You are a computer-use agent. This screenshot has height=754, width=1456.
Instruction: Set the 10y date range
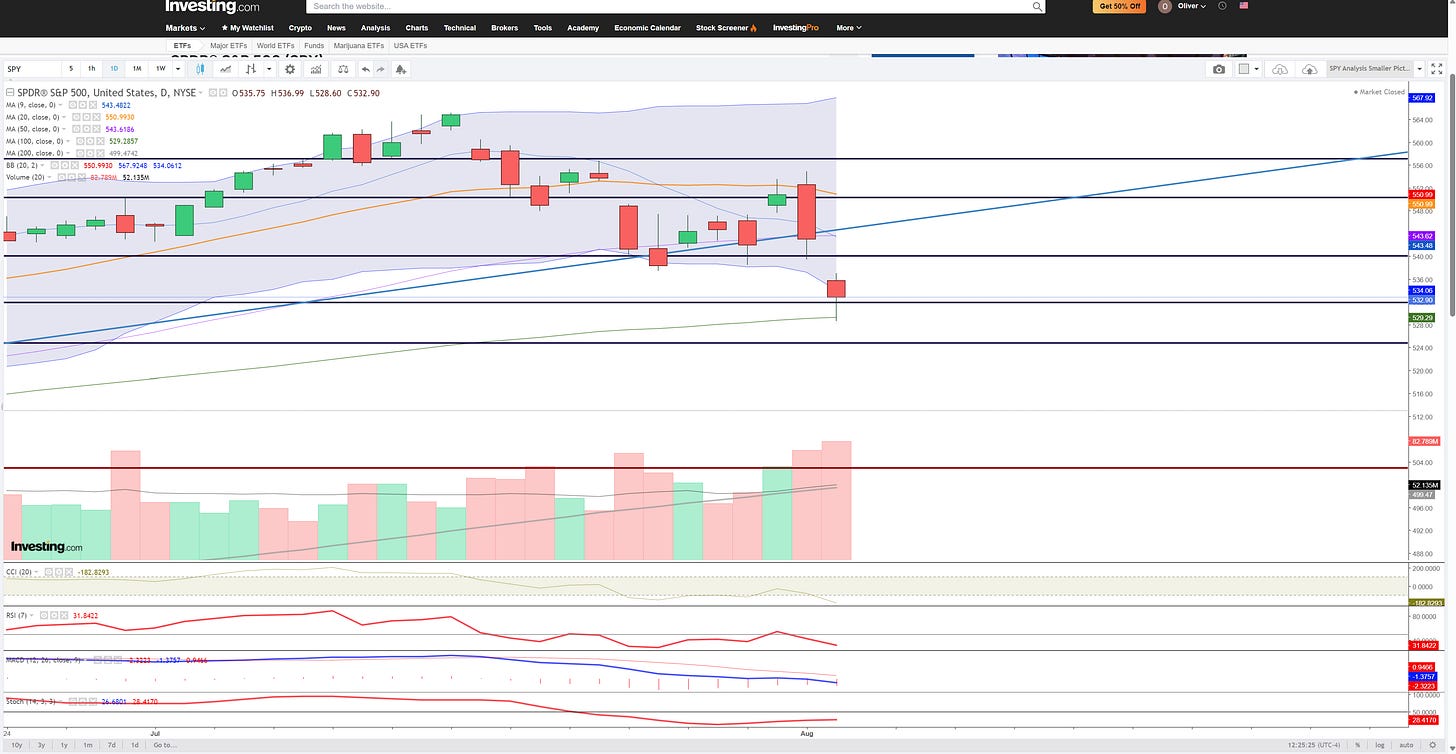pyautogui.click(x=18, y=745)
